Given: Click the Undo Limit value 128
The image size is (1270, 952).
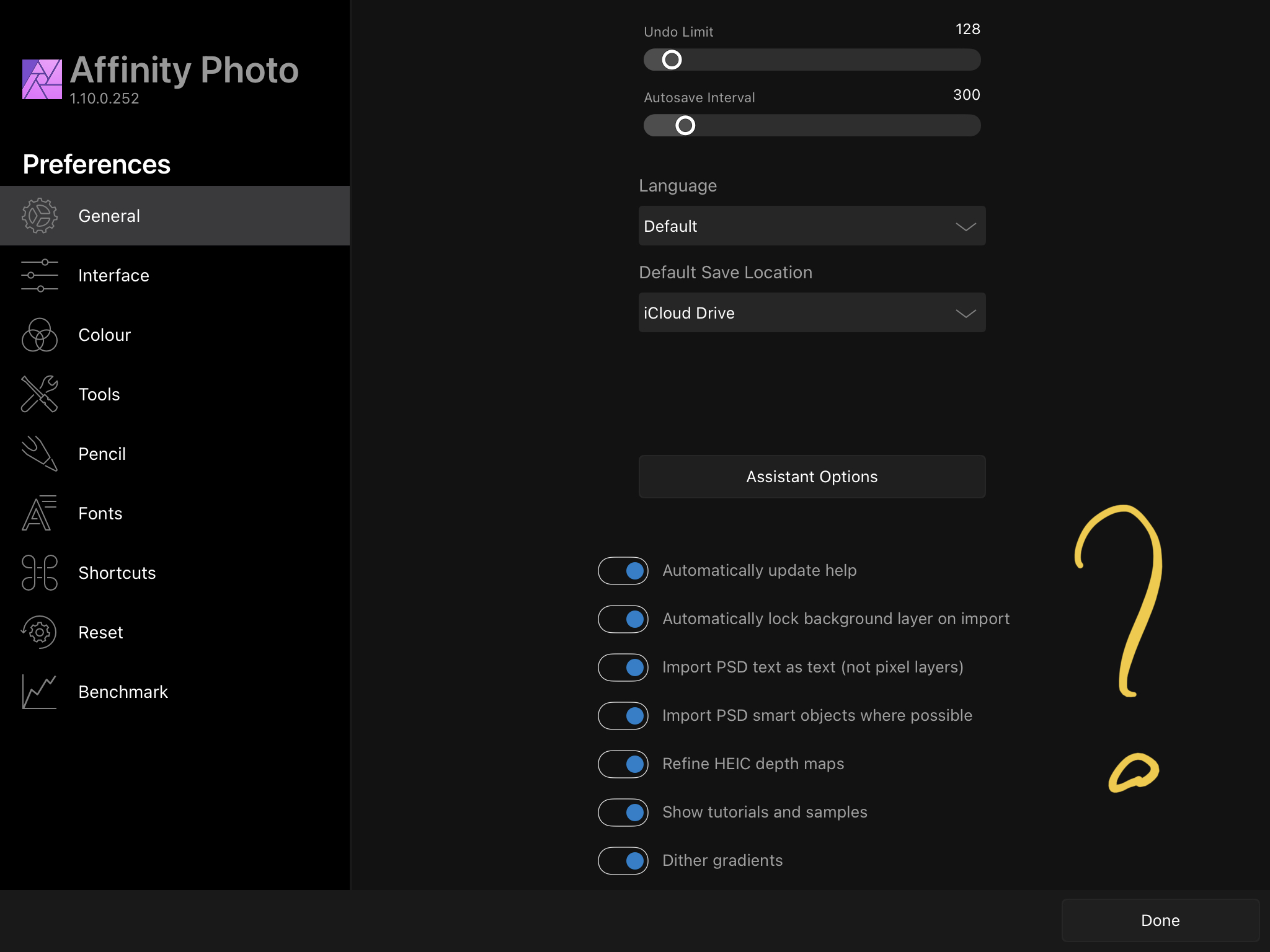Looking at the screenshot, I should [x=967, y=29].
